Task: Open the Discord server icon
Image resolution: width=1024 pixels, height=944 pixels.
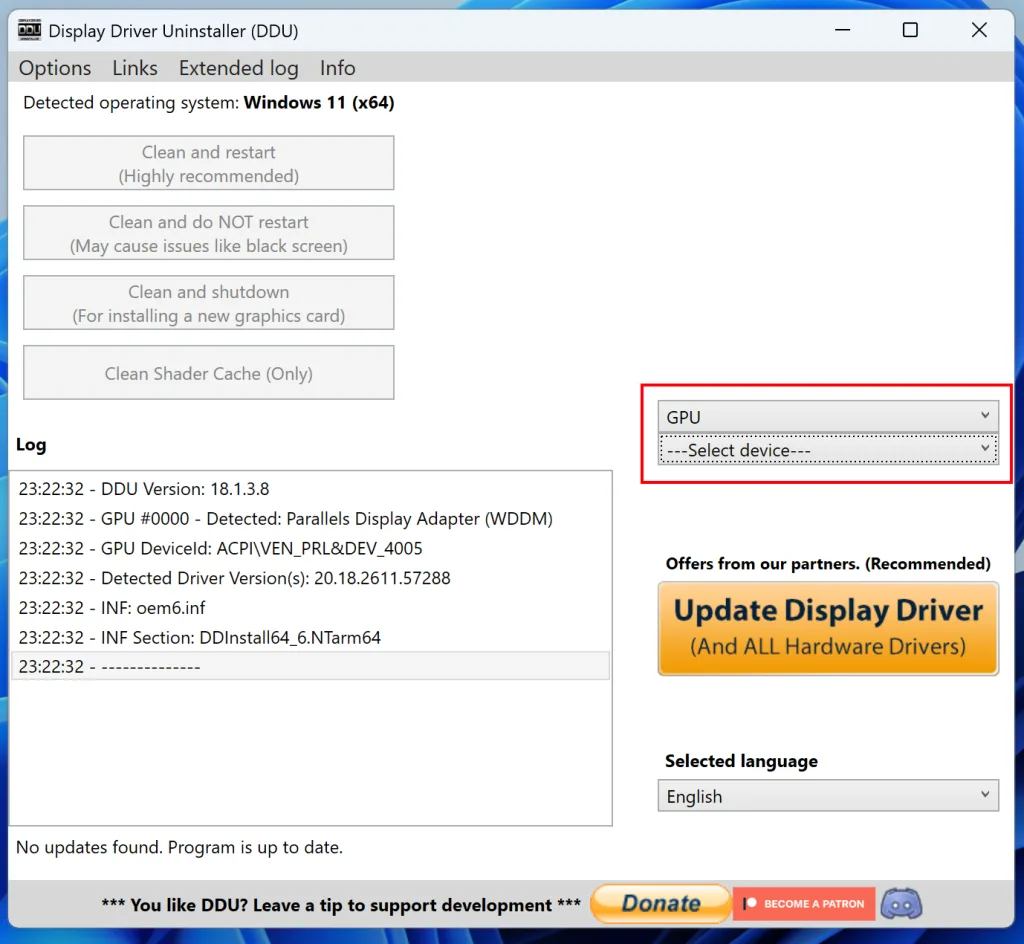Action: [901, 904]
